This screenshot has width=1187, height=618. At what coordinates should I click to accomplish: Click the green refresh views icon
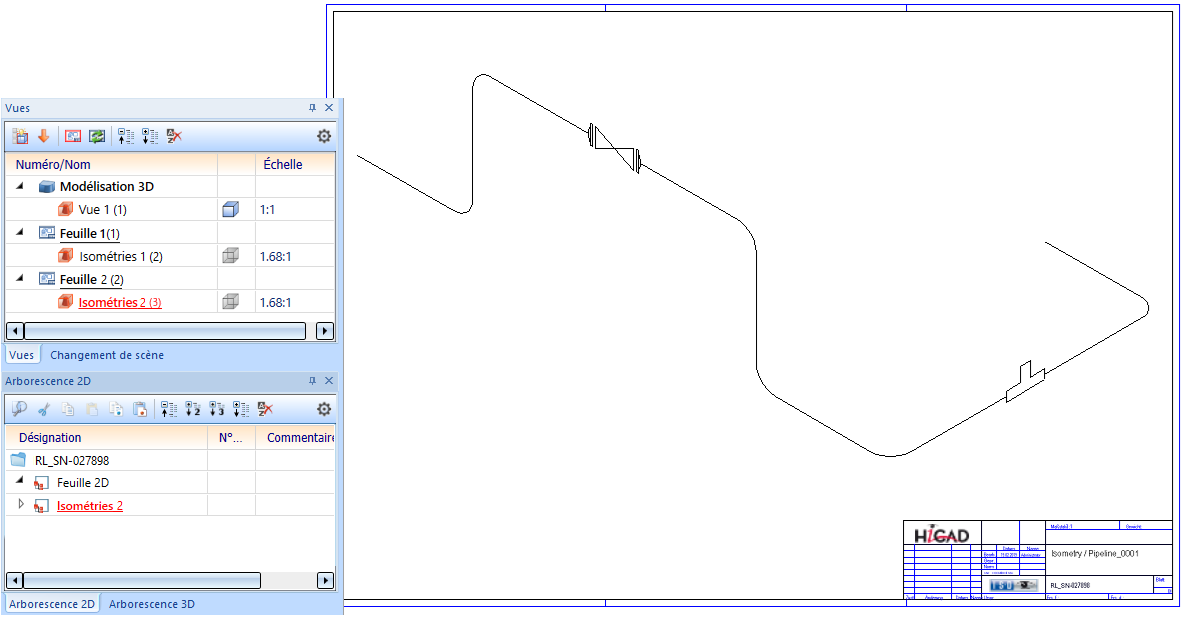pyautogui.click(x=97, y=136)
